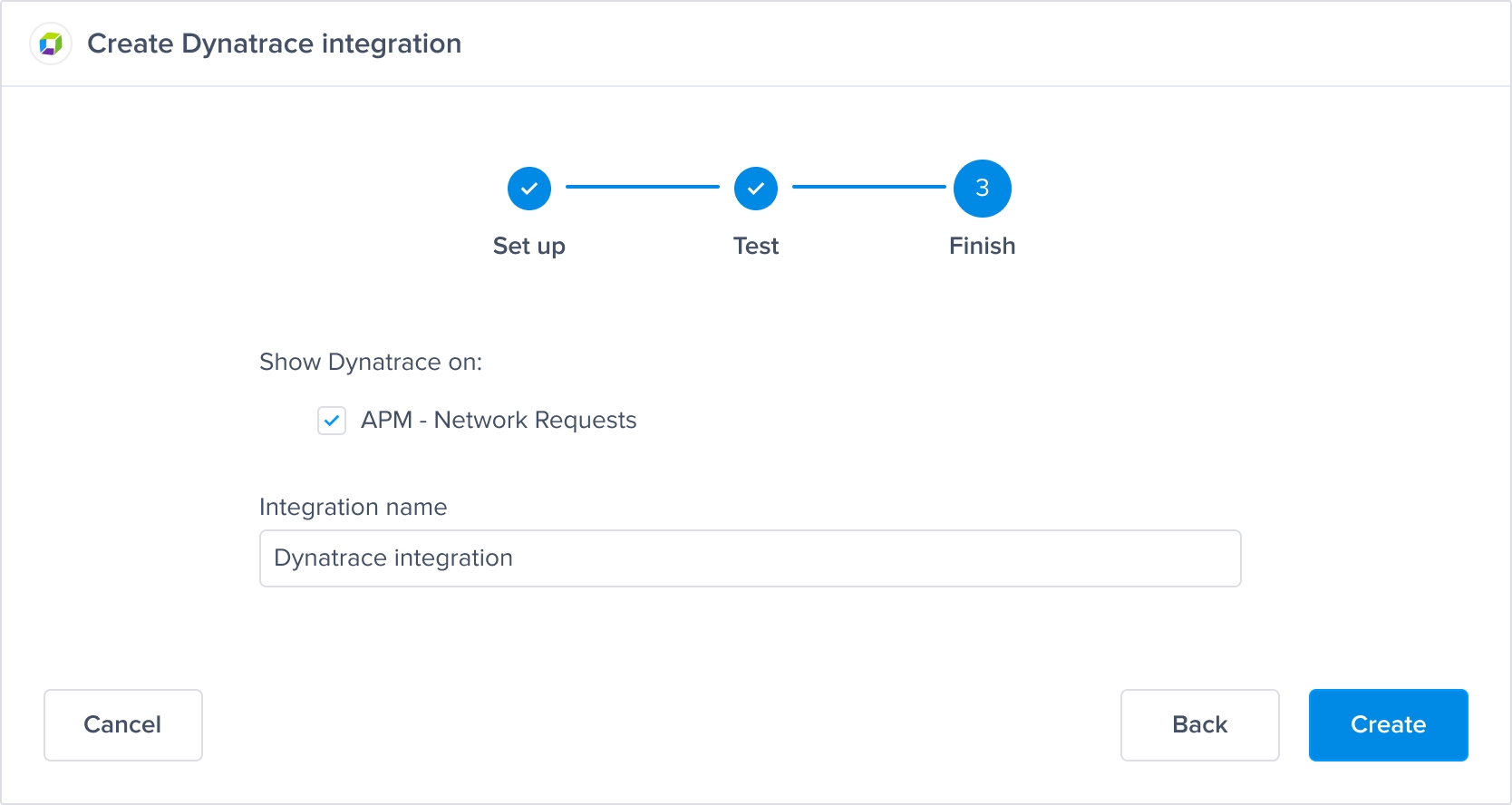
Task: Select the Finish step label
Action: pyautogui.click(x=982, y=246)
